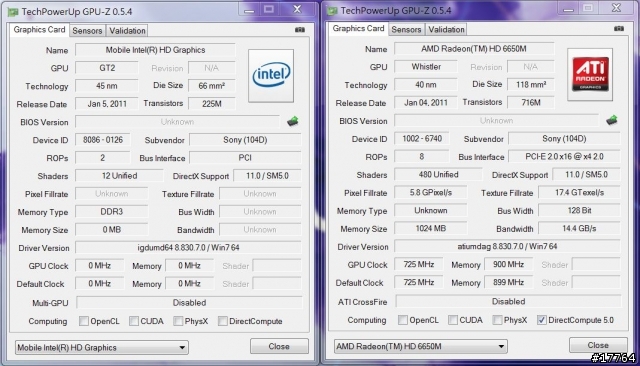Toggle DirectCompute checkbox in Intel window

tap(222, 321)
